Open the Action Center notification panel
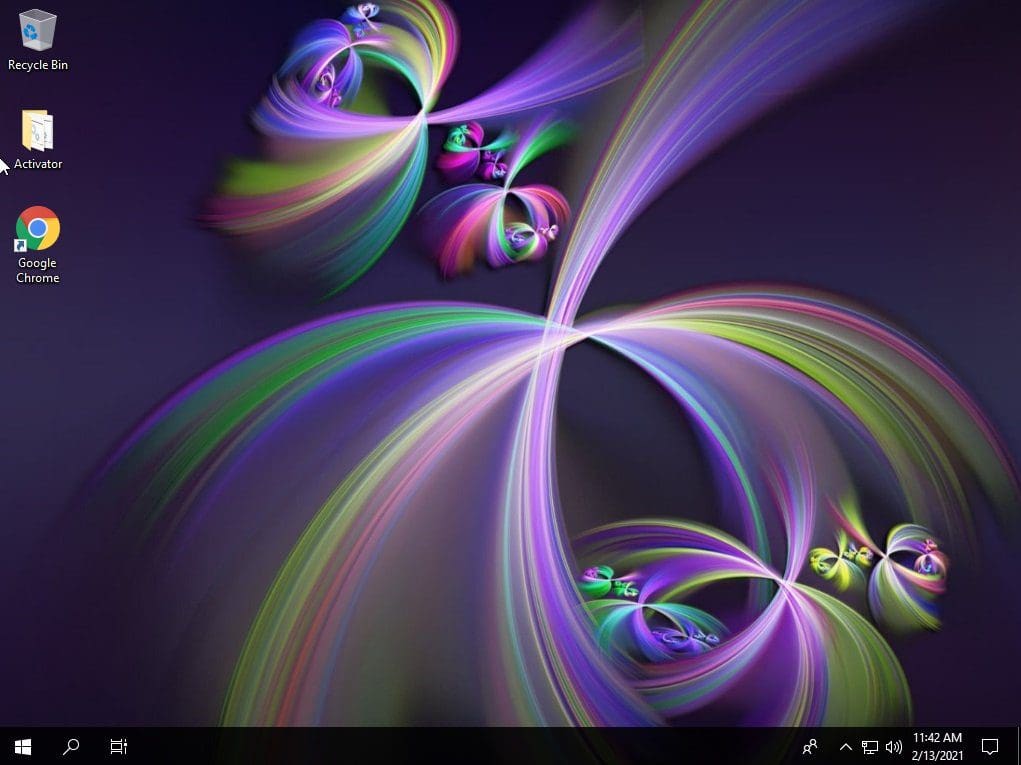This screenshot has height=765, width=1021. 989,746
